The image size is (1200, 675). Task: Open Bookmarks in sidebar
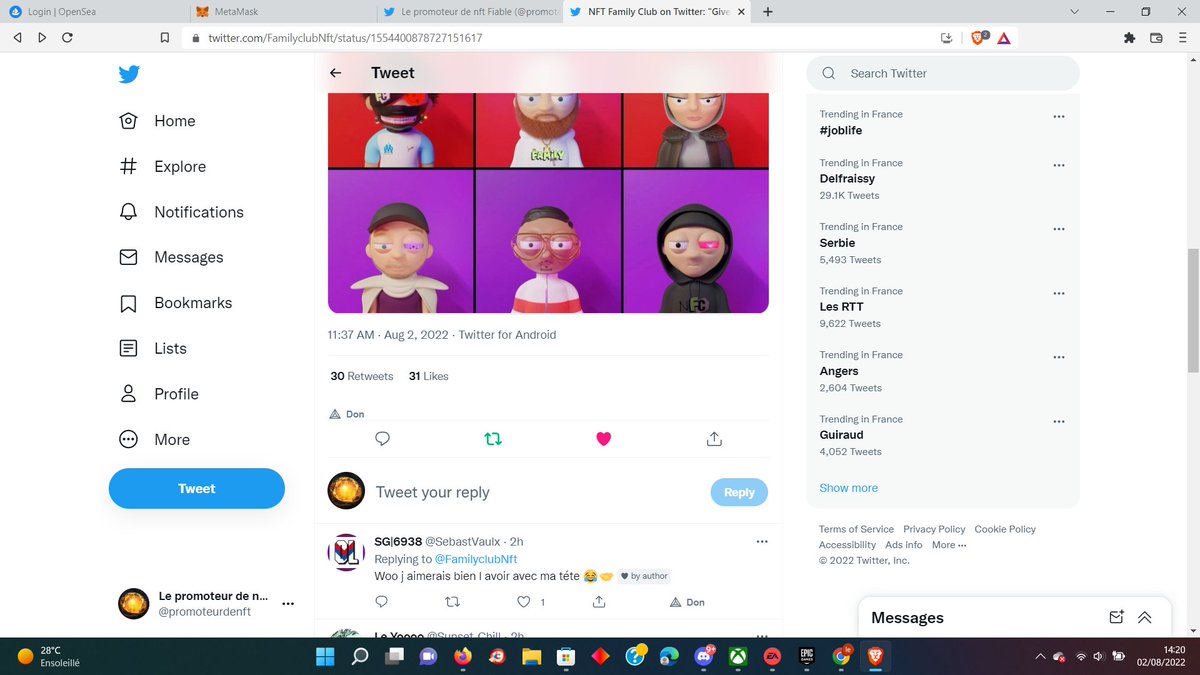coord(175,303)
